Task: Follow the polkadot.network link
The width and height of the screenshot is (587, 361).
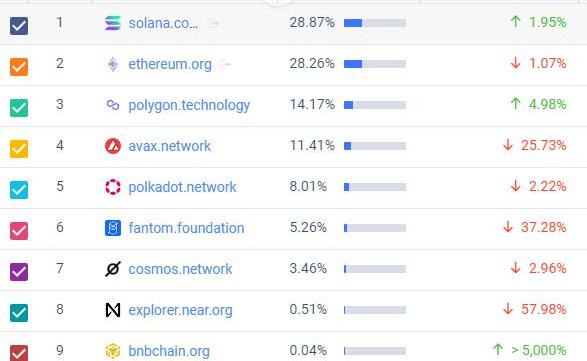Action: pos(182,187)
